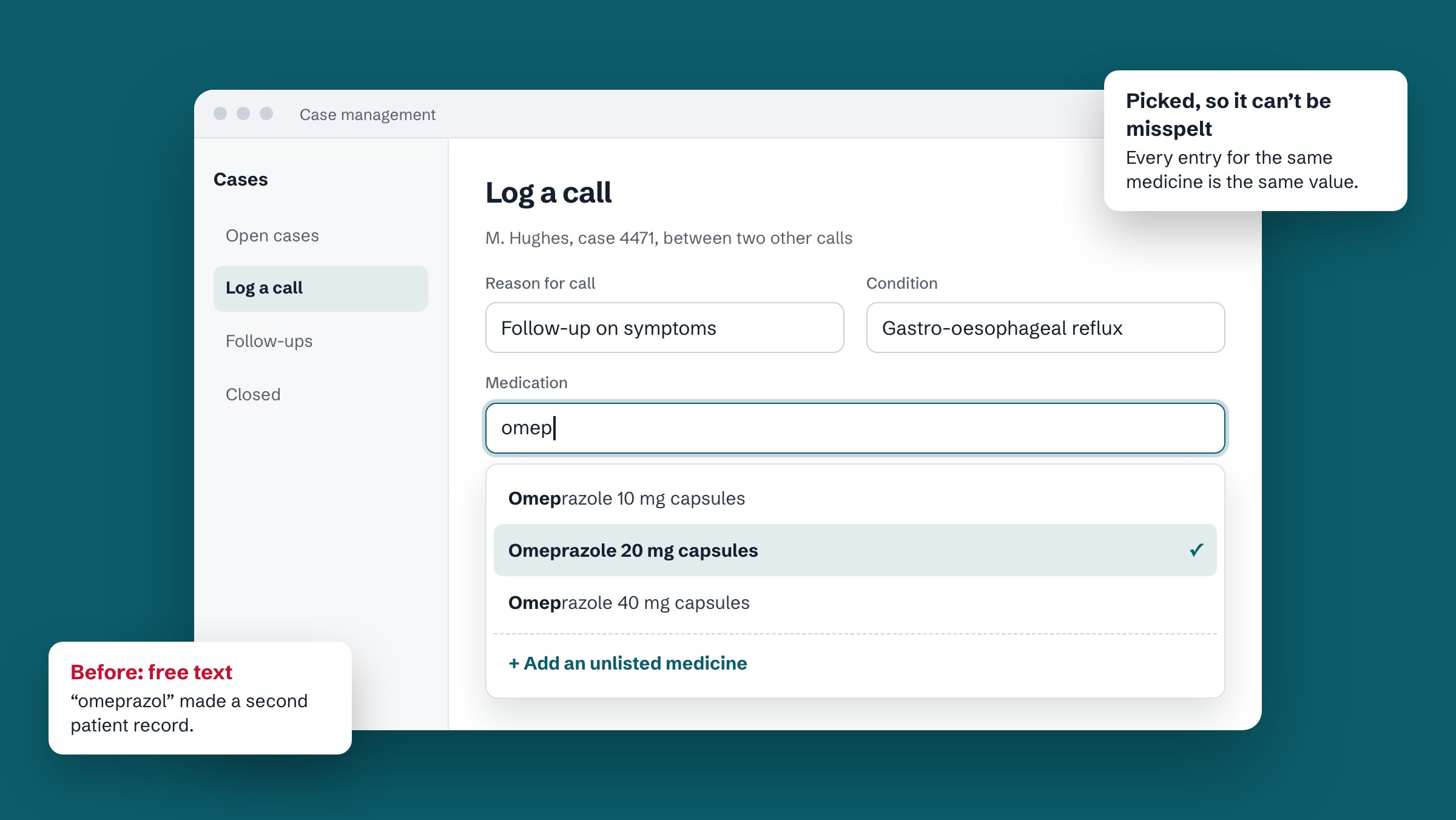The width and height of the screenshot is (1456, 820).
Task: Click the Picked, so it can't be misspelt heading
Action: [x=1228, y=115]
